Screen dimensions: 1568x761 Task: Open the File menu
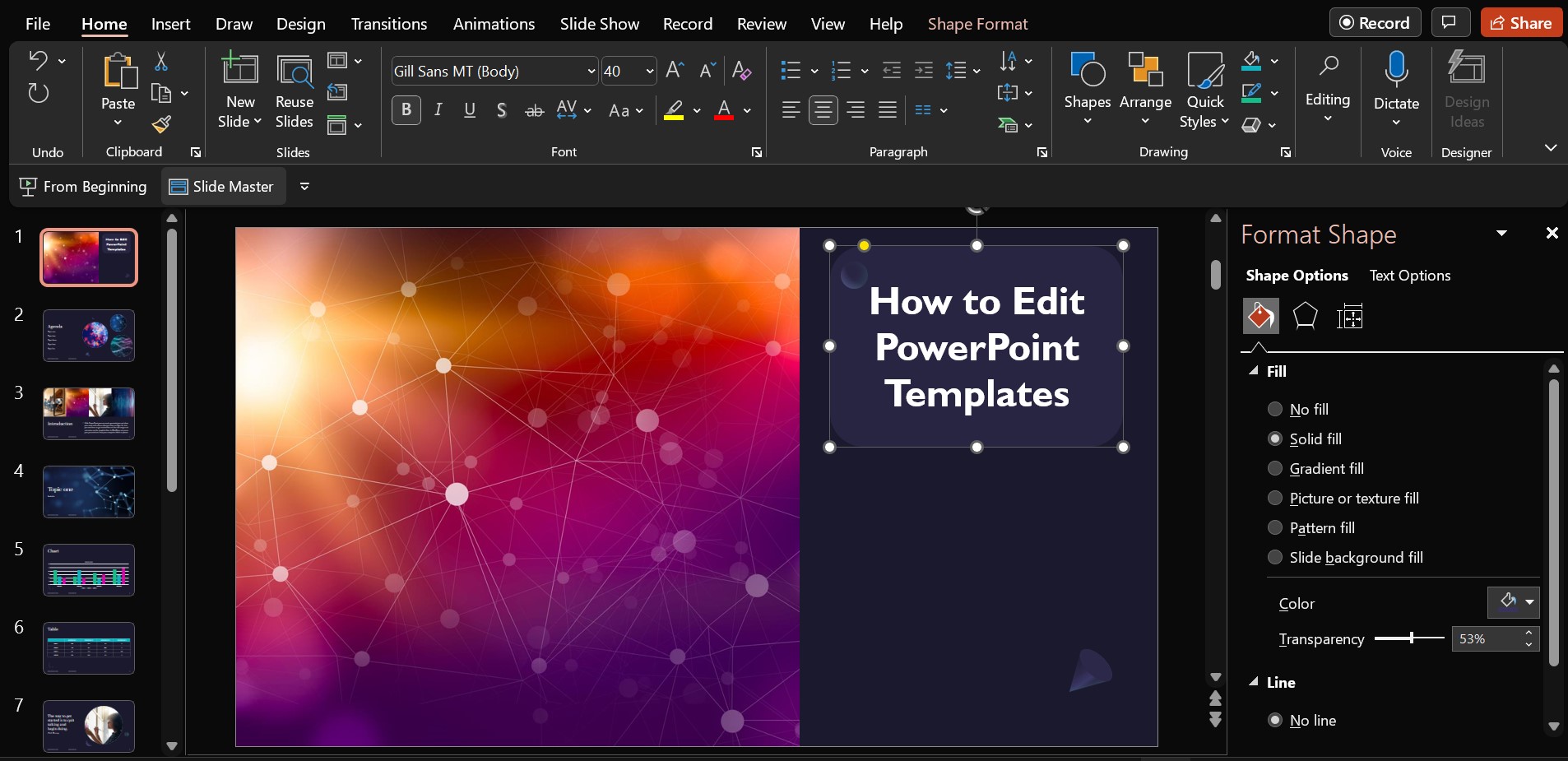click(x=38, y=24)
